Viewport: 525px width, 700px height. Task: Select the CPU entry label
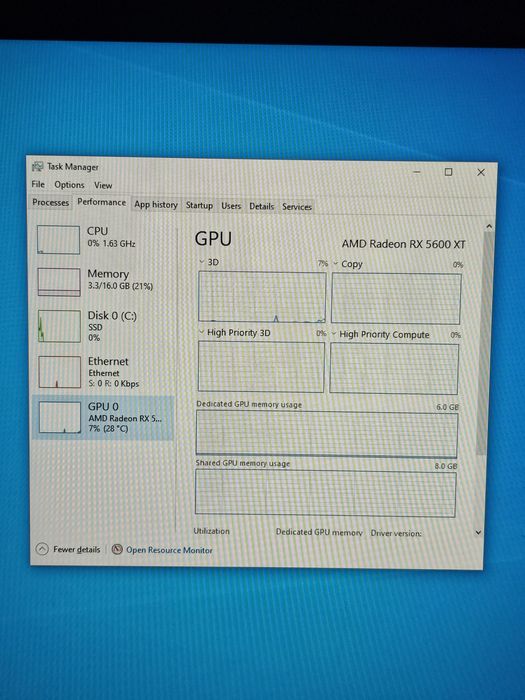[97, 231]
